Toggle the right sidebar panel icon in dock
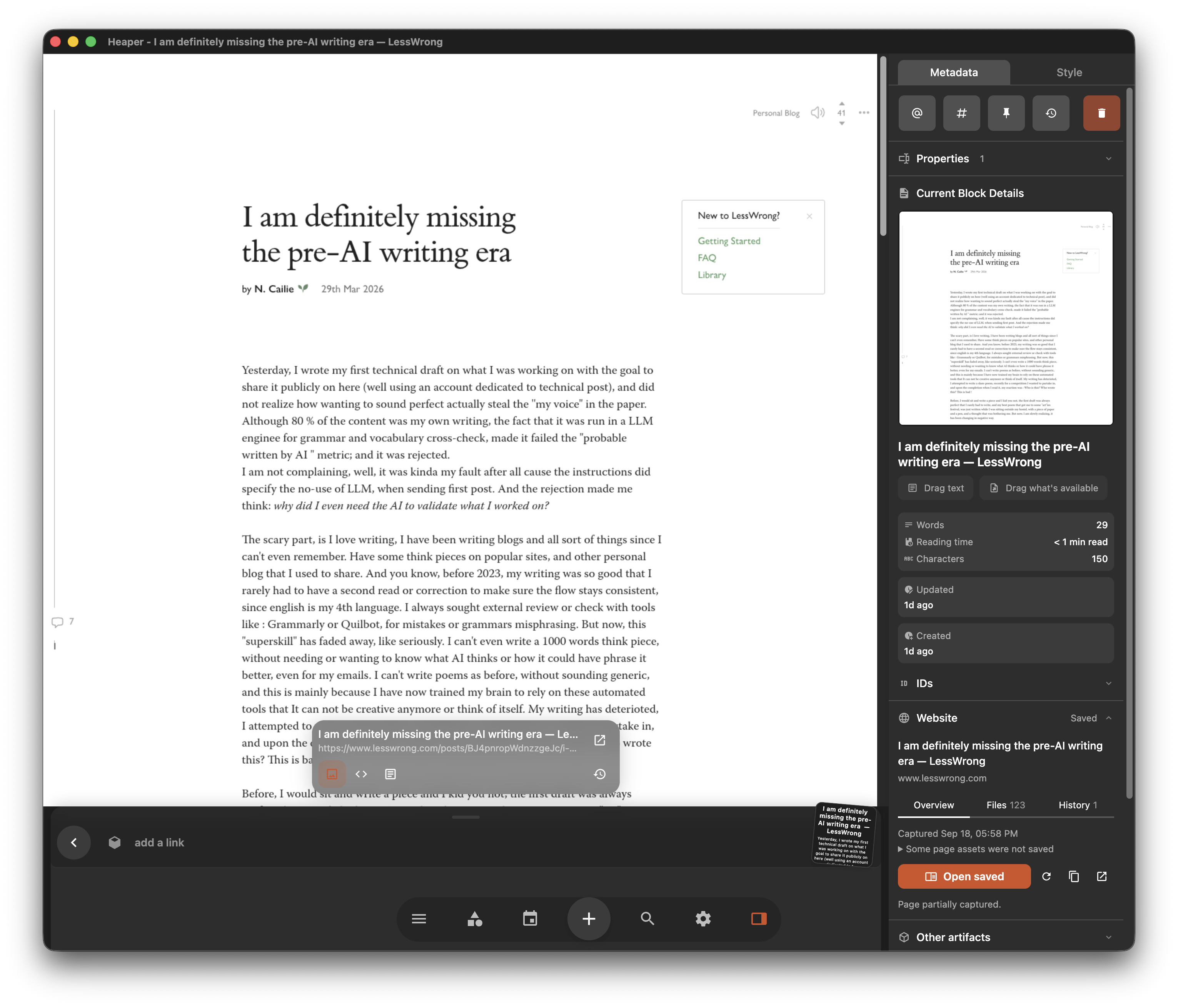 click(x=759, y=918)
